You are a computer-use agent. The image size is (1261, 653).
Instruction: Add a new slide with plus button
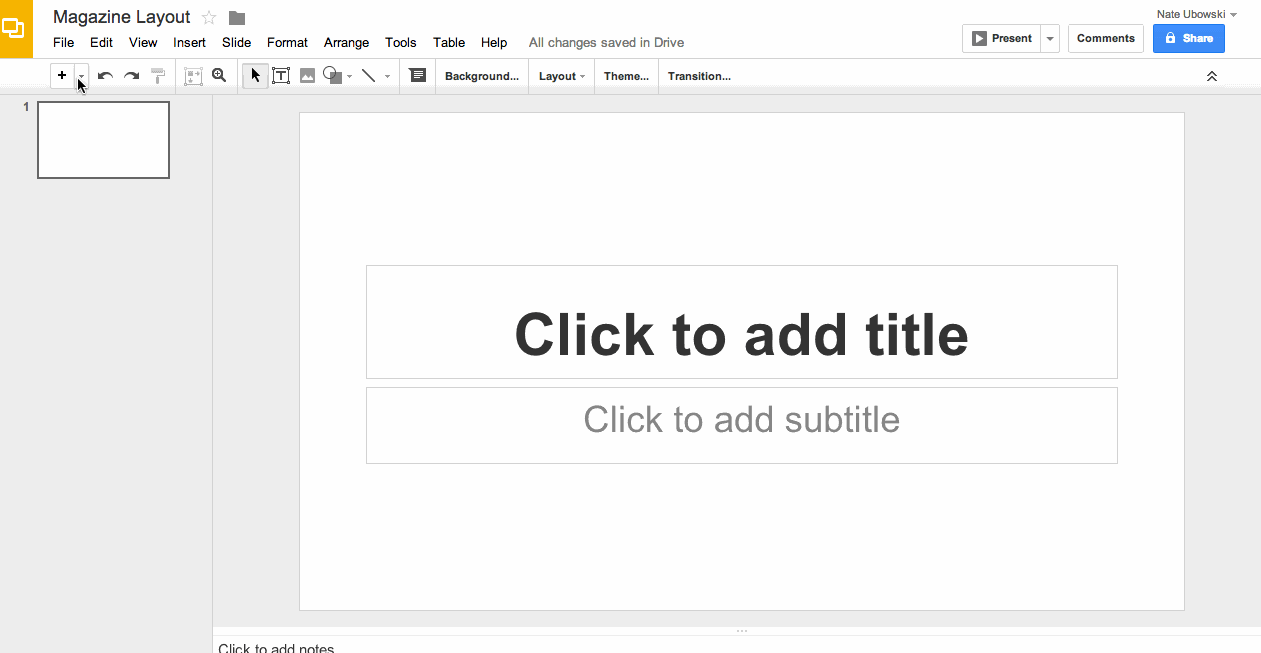(x=62, y=75)
